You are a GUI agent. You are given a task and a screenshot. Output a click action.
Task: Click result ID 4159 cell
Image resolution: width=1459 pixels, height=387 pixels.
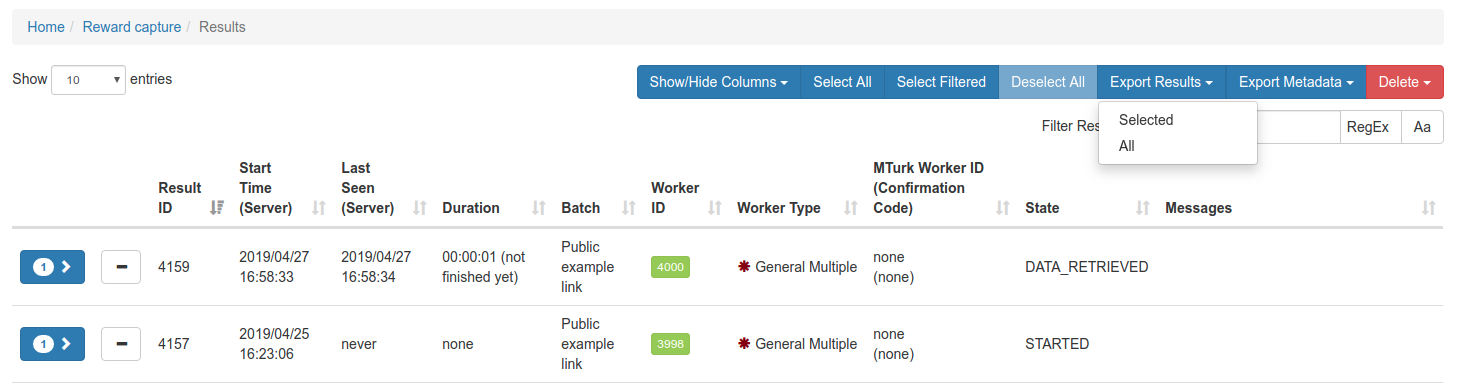tap(174, 267)
